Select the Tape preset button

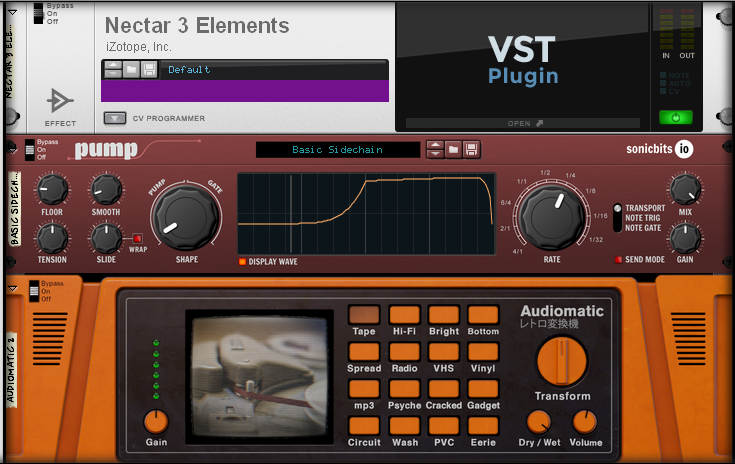coord(364,314)
